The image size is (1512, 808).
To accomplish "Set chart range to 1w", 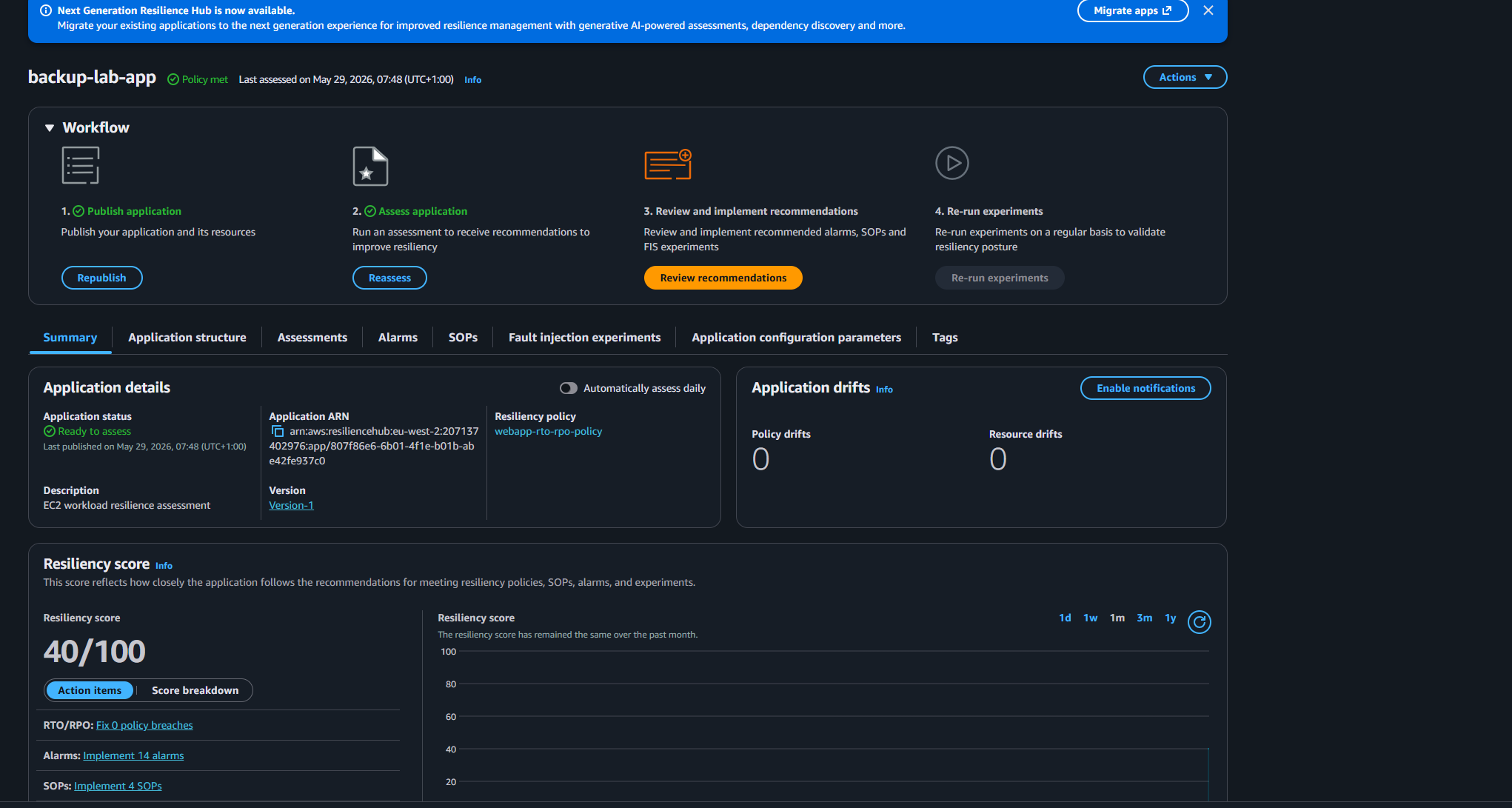I will tap(1091, 618).
